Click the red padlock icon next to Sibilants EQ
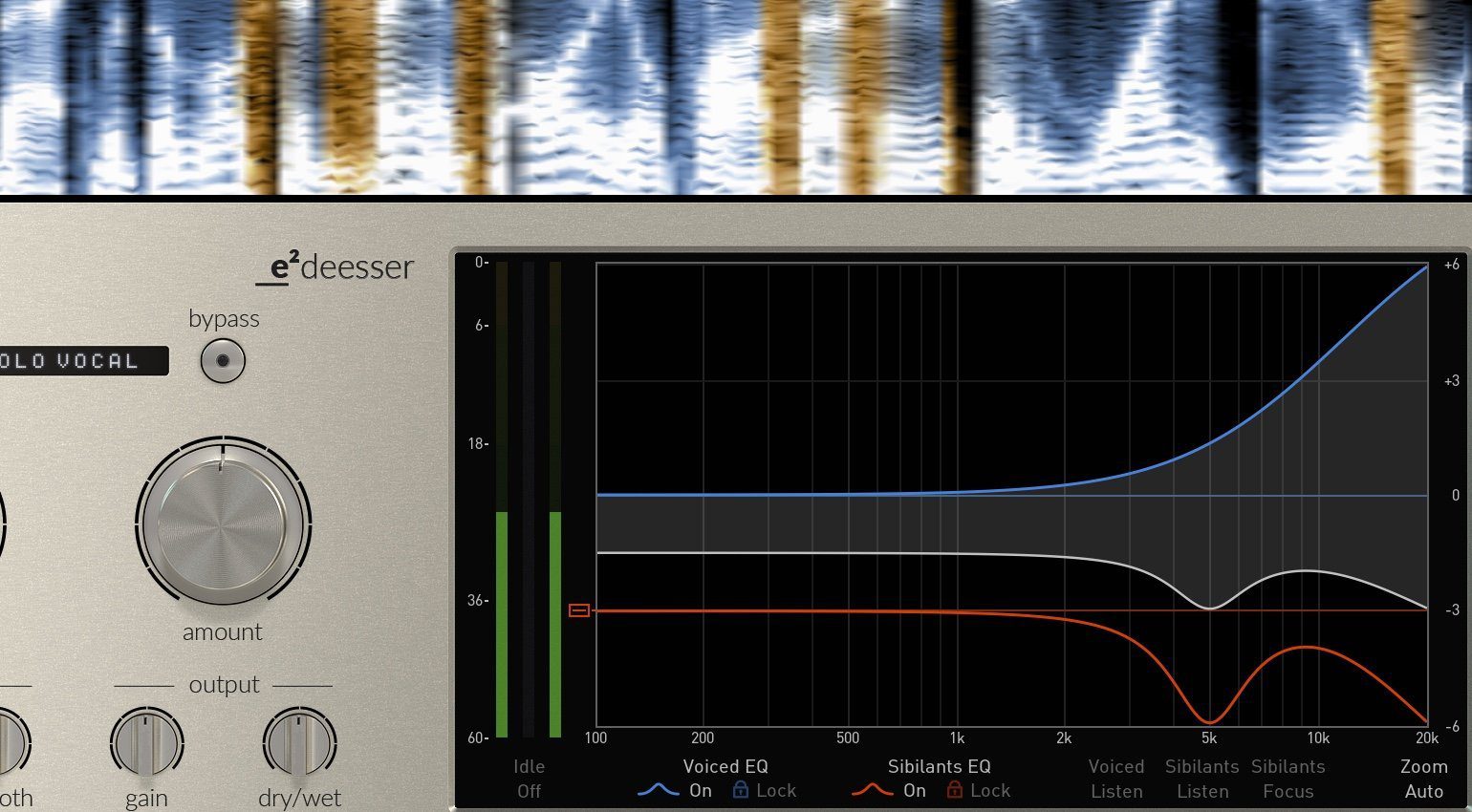Viewport: 1472px width, 812px height. (x=953, y=790)
